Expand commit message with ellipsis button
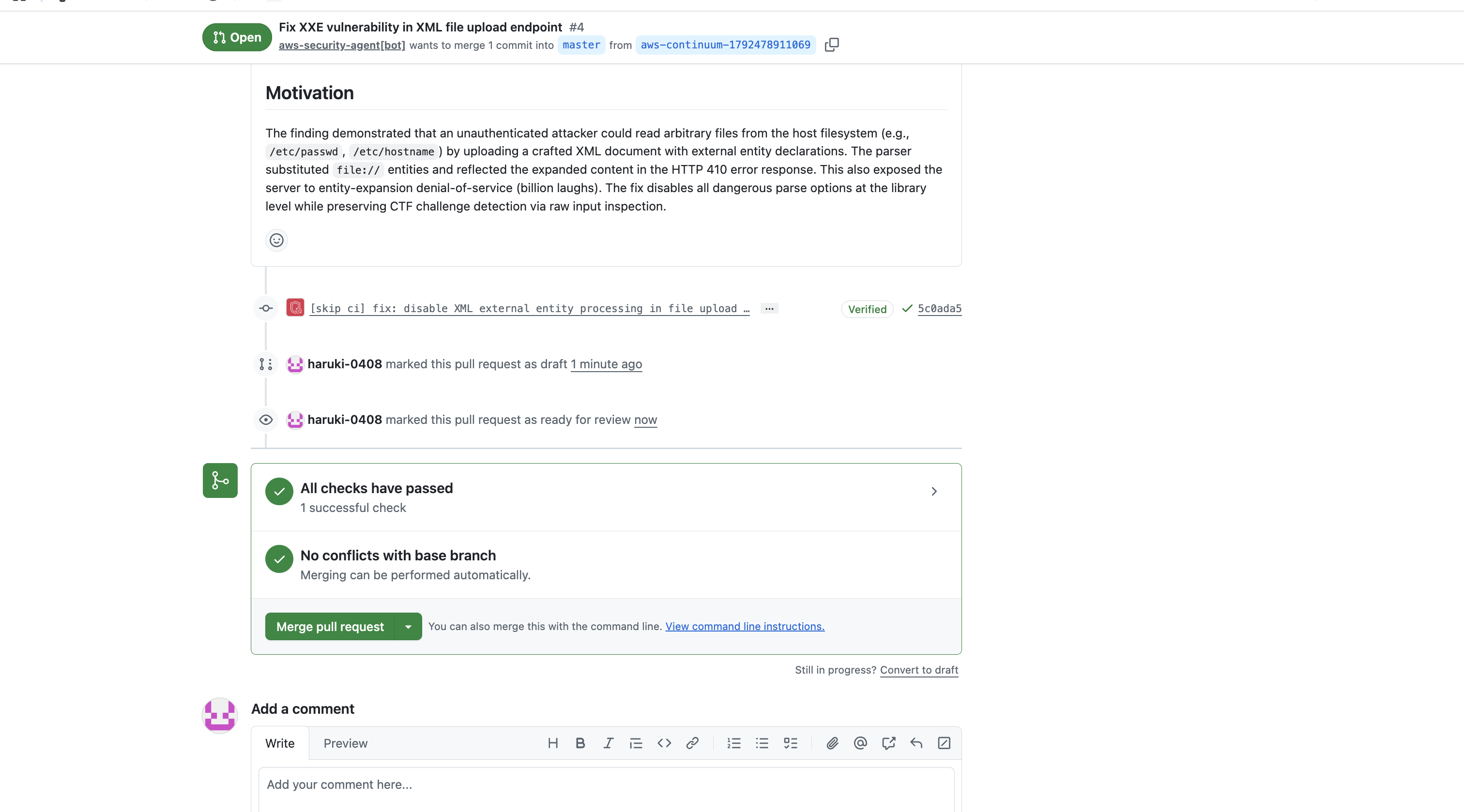The height and width of the screenshot is (812, 1464). click(x=769, y=309)
